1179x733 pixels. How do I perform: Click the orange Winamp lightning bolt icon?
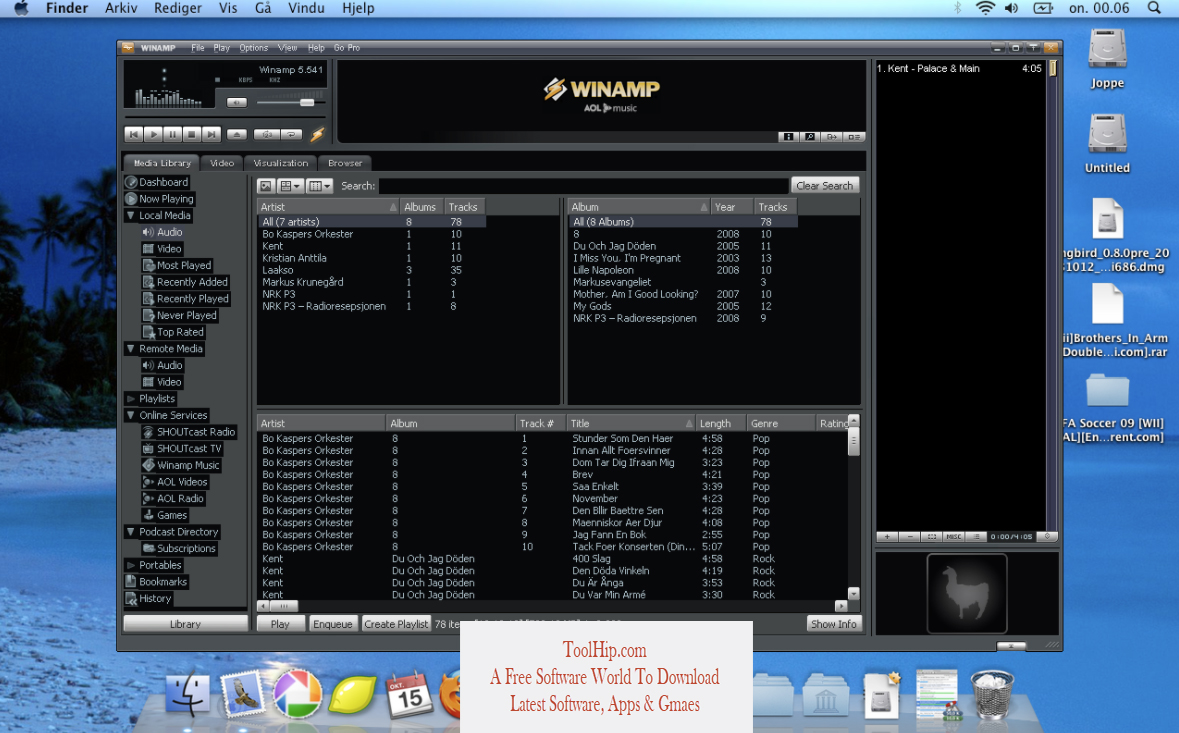click(317, 135)
